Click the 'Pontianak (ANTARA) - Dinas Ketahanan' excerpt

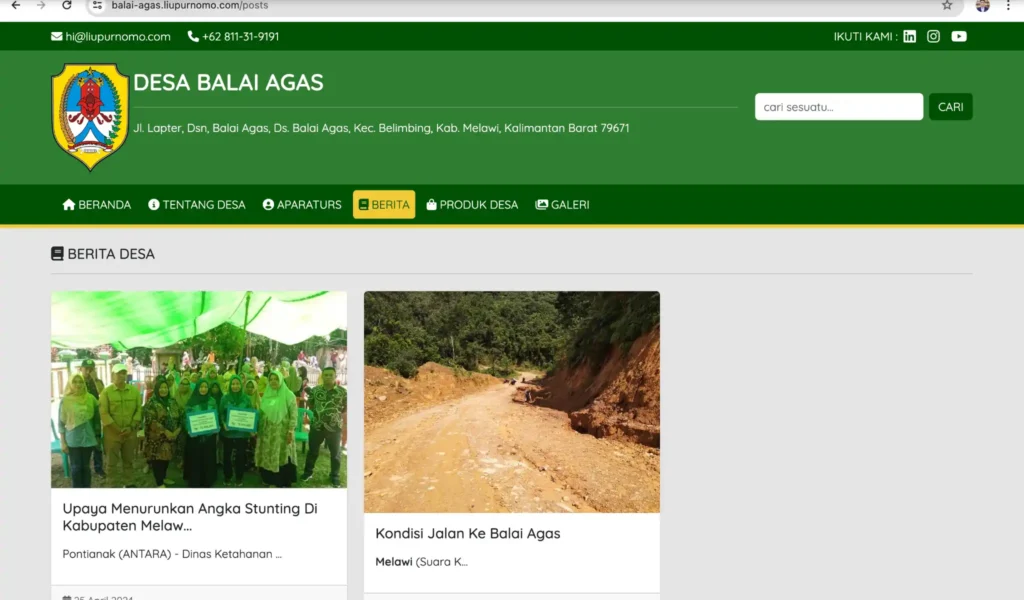(x=172, y=554)
